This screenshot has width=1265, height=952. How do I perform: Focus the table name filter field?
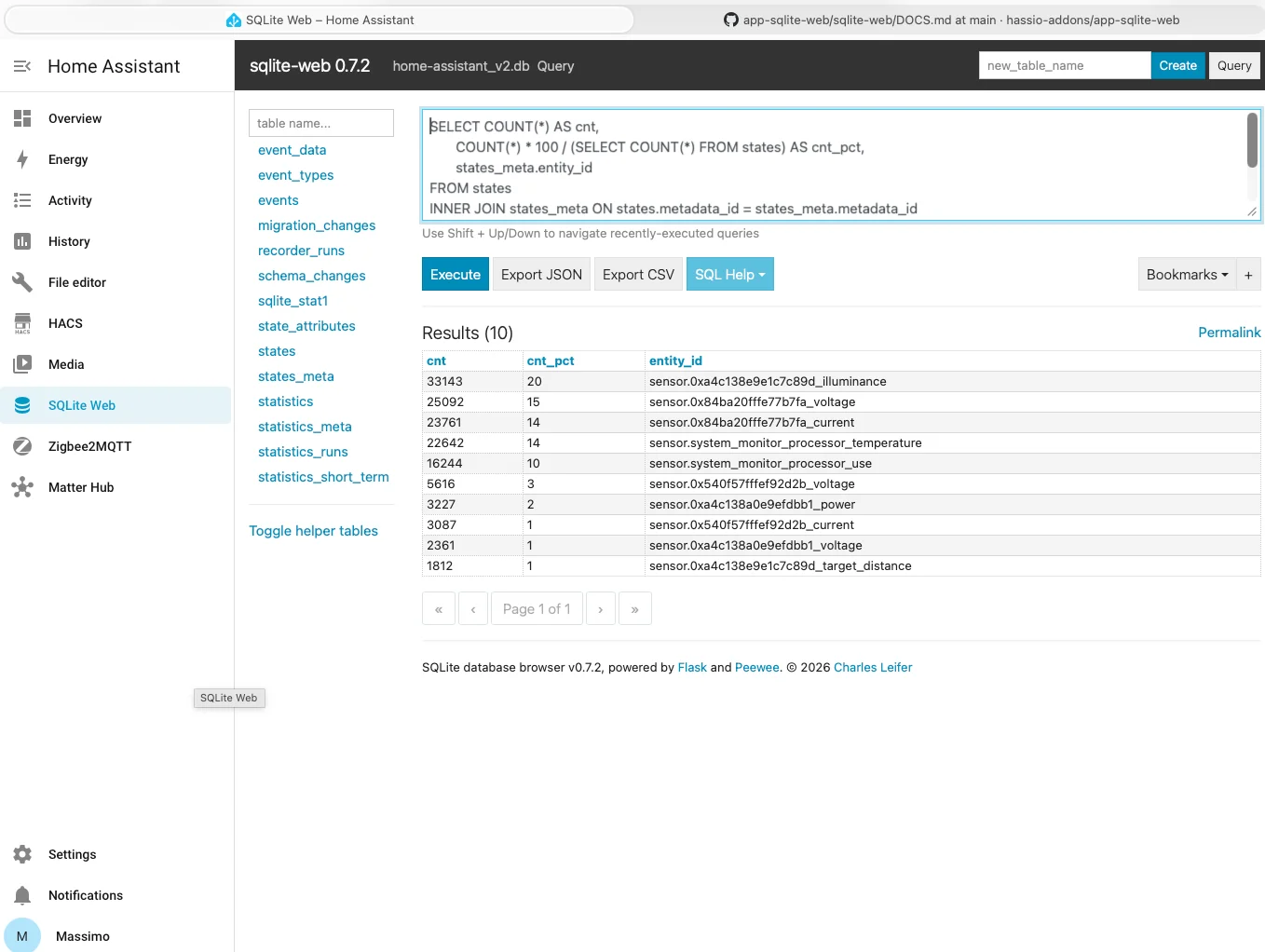click(321, 123)
